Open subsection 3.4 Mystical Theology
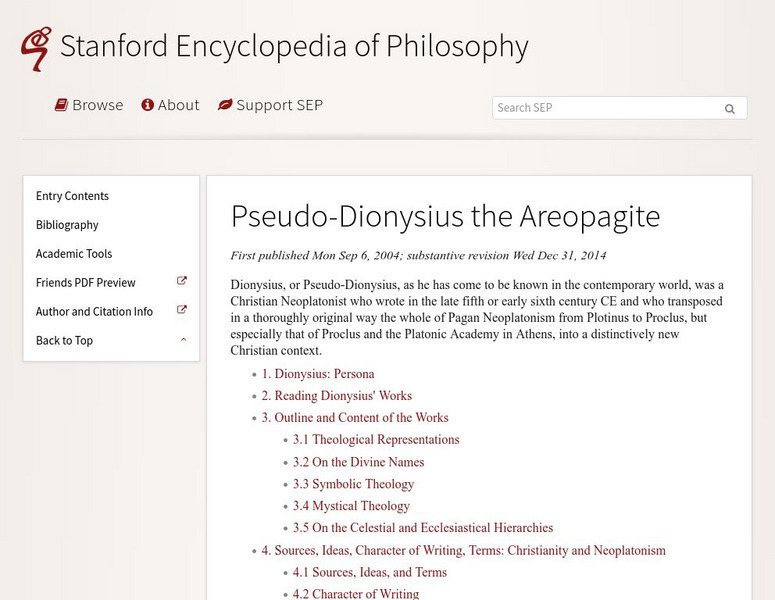The width and height of the screenshot is (775, 600). [351, 506]
